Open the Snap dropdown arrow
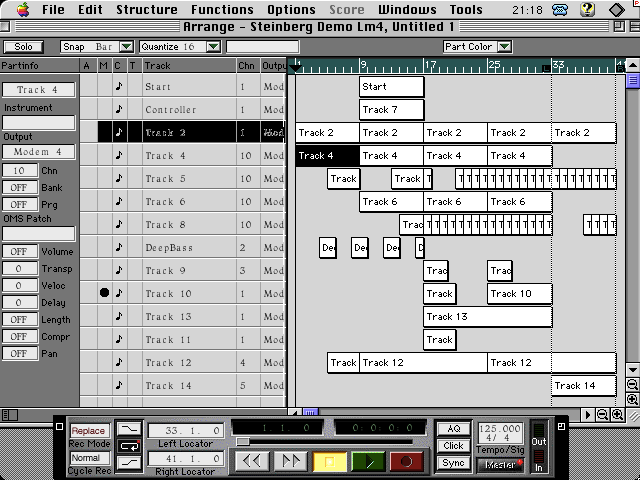Viewport: 640px width, 480px height. 126,47
